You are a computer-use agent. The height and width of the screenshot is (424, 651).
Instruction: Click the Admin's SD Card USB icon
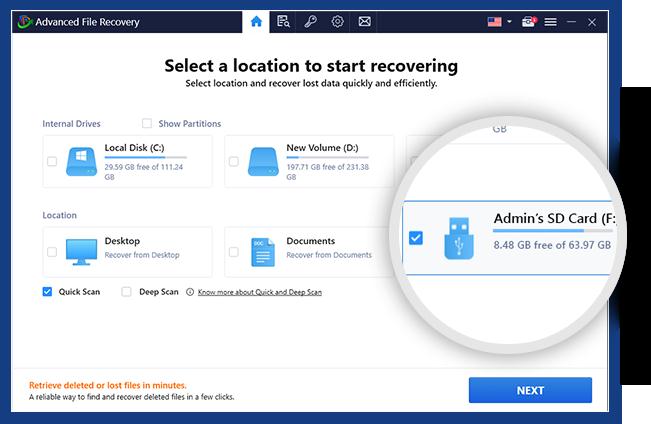(458, 240)
